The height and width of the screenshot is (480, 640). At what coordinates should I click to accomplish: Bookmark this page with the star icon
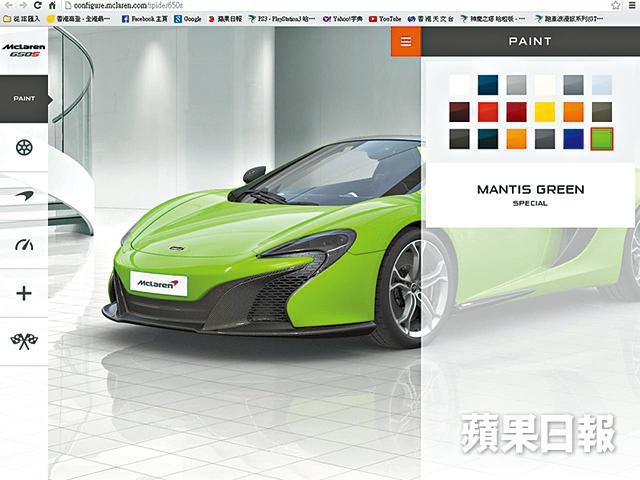point(616,5)
